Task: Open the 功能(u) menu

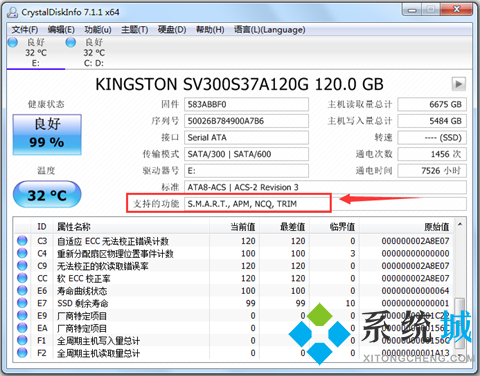Action: click(x=98, y=30)
